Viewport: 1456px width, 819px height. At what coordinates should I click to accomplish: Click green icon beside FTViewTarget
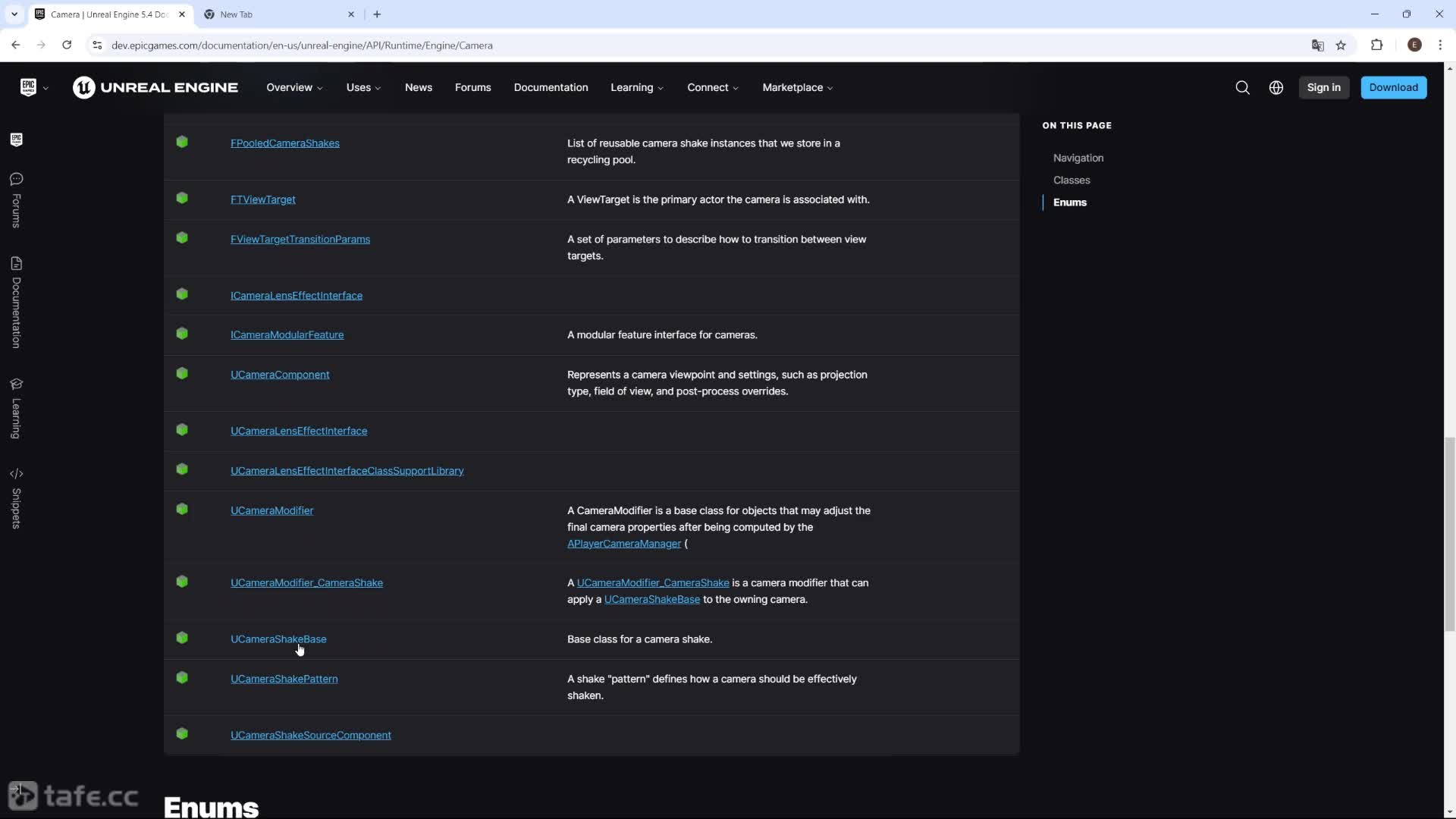(x=182, y=198)
